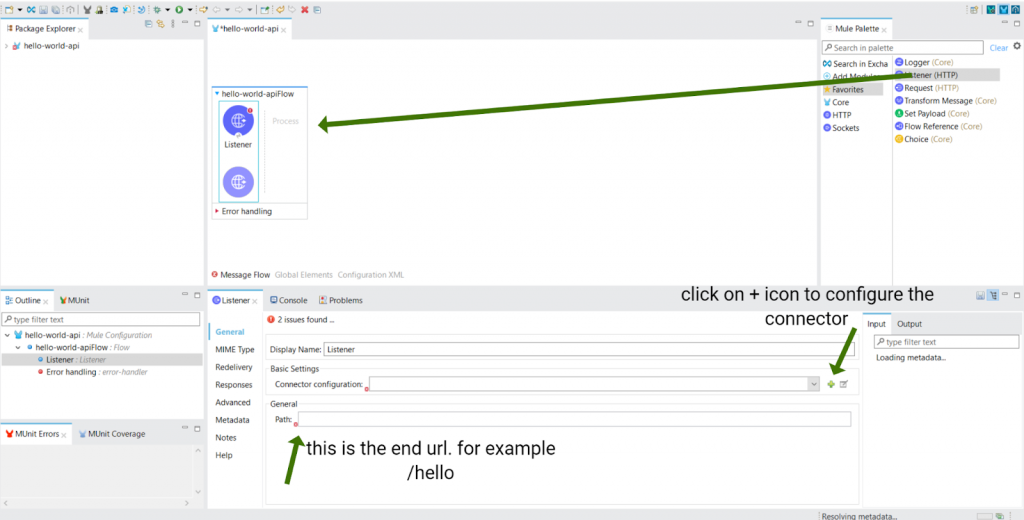Screen dimensions: 1024x520
Task: Open Redelivery section of Listener properties
Action: tap(234, 367)
